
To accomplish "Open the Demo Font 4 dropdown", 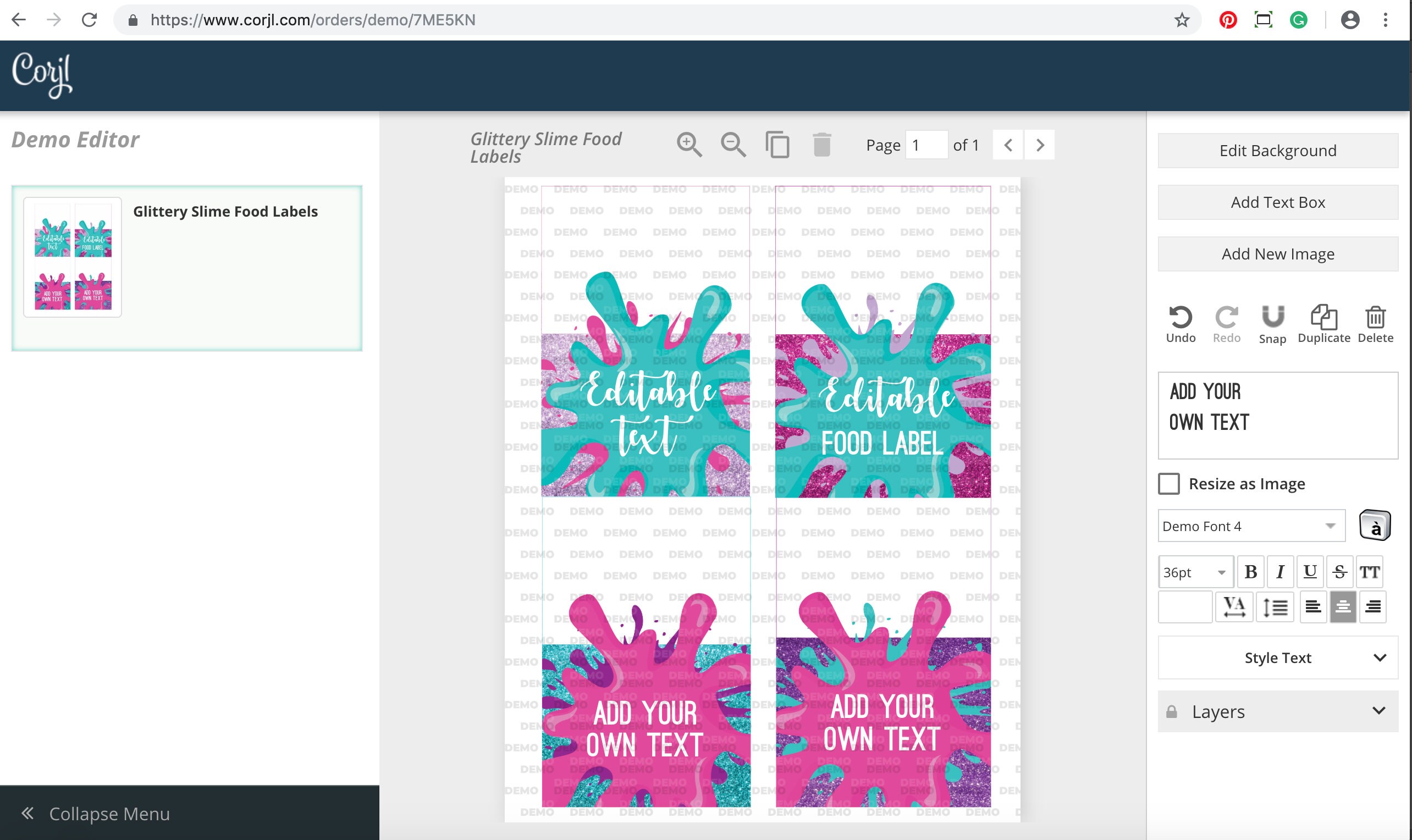I will pos(1251,526).
